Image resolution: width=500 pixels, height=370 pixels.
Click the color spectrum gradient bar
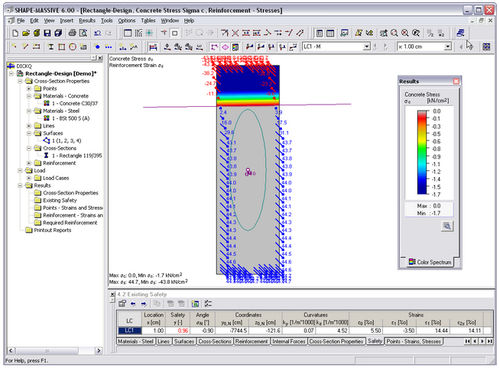422,152
